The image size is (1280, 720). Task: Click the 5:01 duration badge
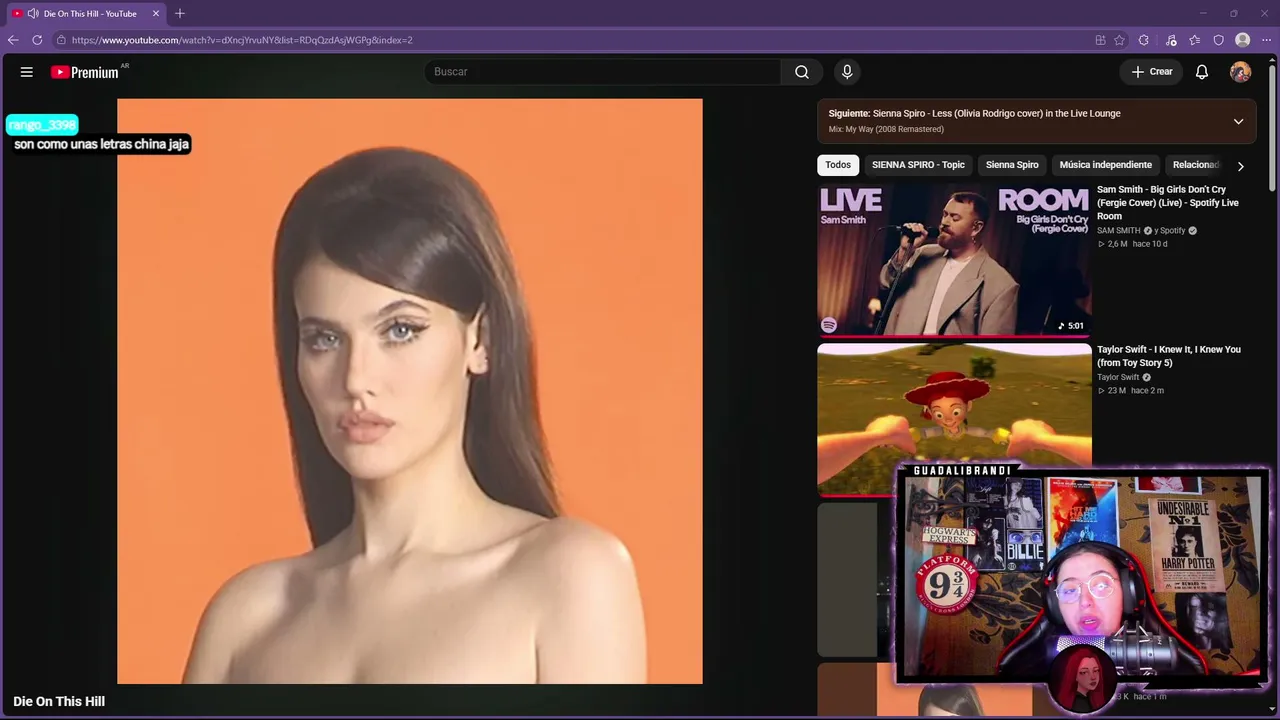[1071, 326]
